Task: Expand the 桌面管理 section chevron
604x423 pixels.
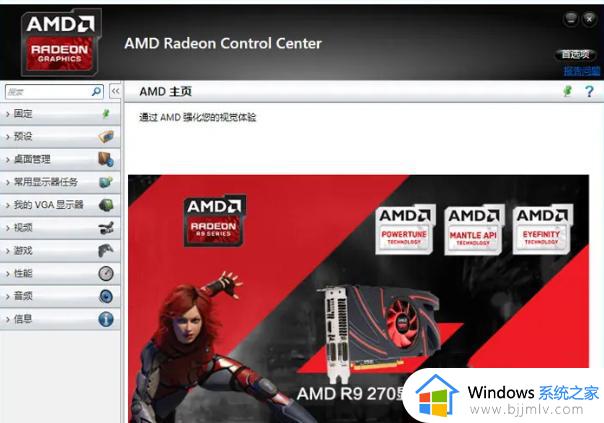Action: pos(8,159)
